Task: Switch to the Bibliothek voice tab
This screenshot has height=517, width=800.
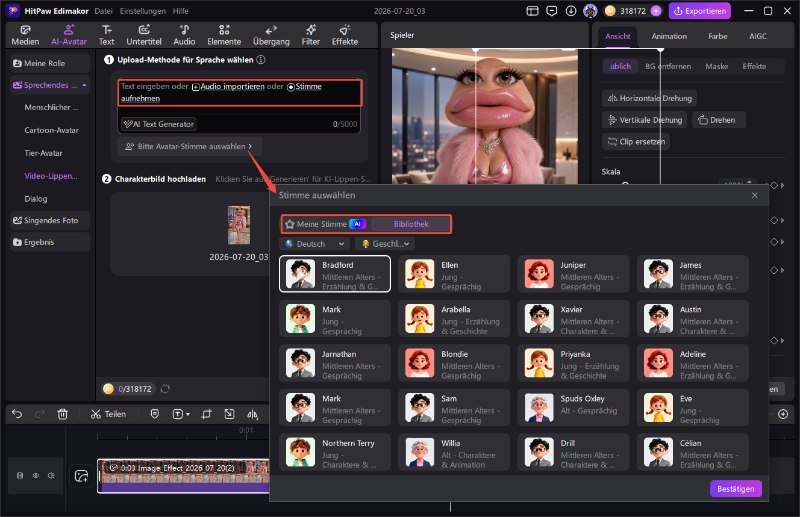Action: pyautogui.click(x=411, y=224)
